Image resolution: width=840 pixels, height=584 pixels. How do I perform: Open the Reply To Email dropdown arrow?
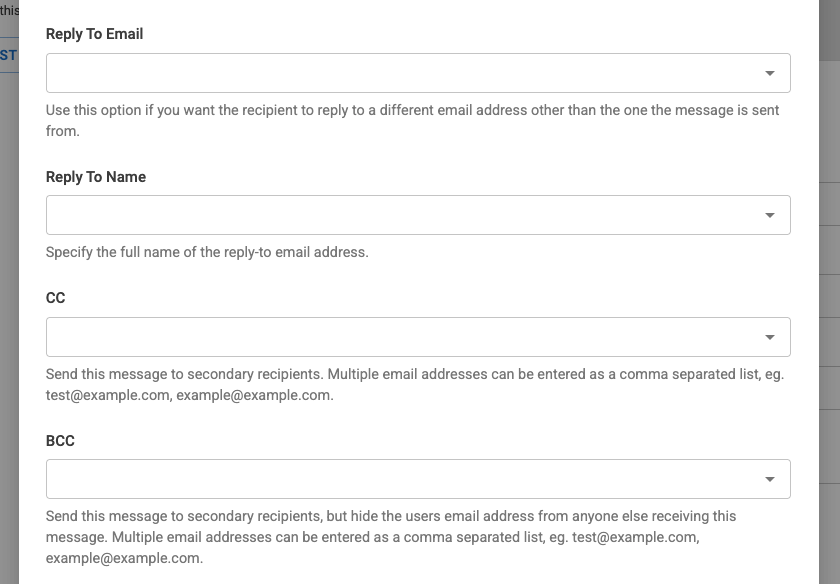[x=769, y=73]
